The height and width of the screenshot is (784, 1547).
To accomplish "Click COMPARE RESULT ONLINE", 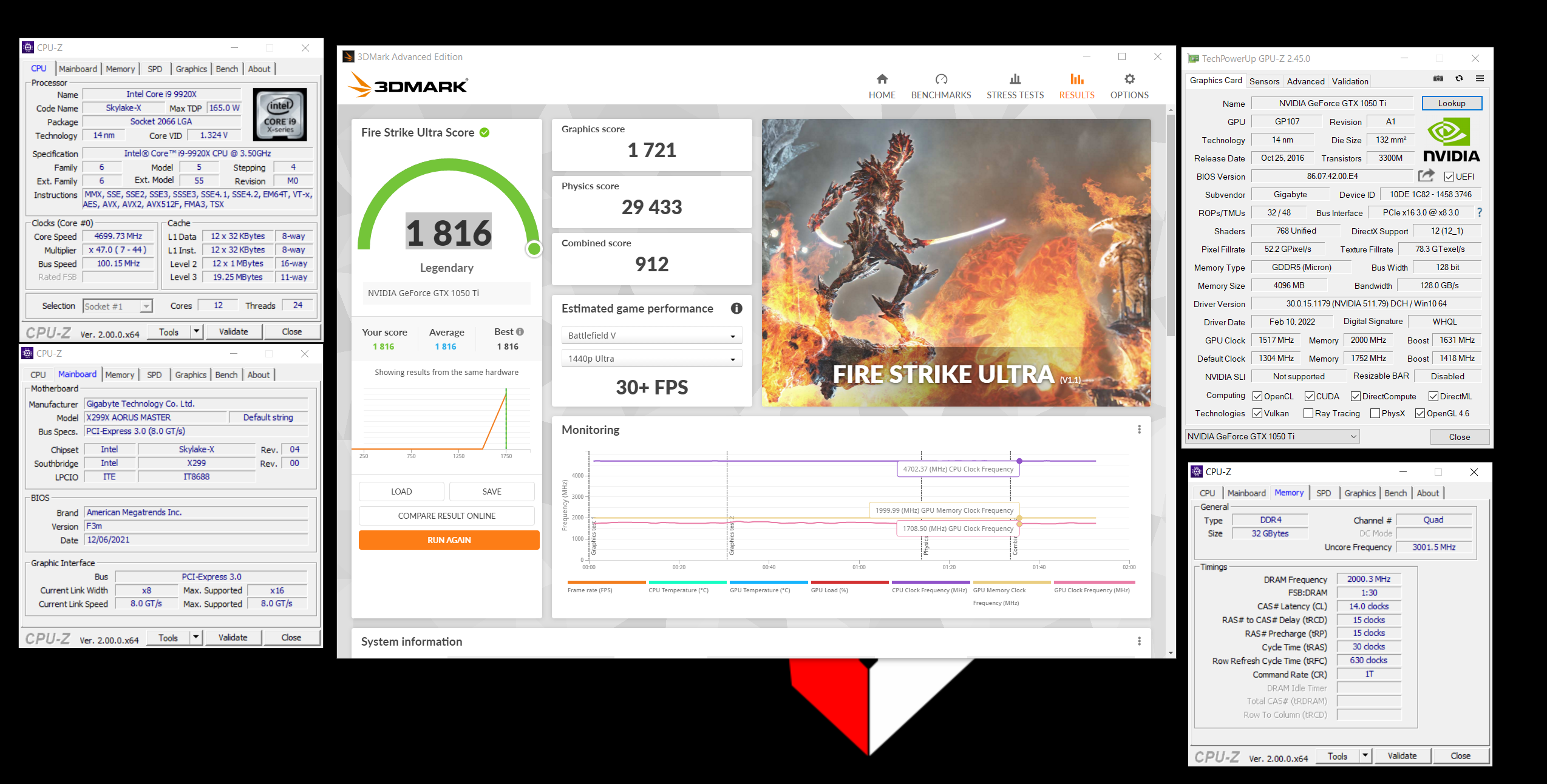I will click(446, 516).
